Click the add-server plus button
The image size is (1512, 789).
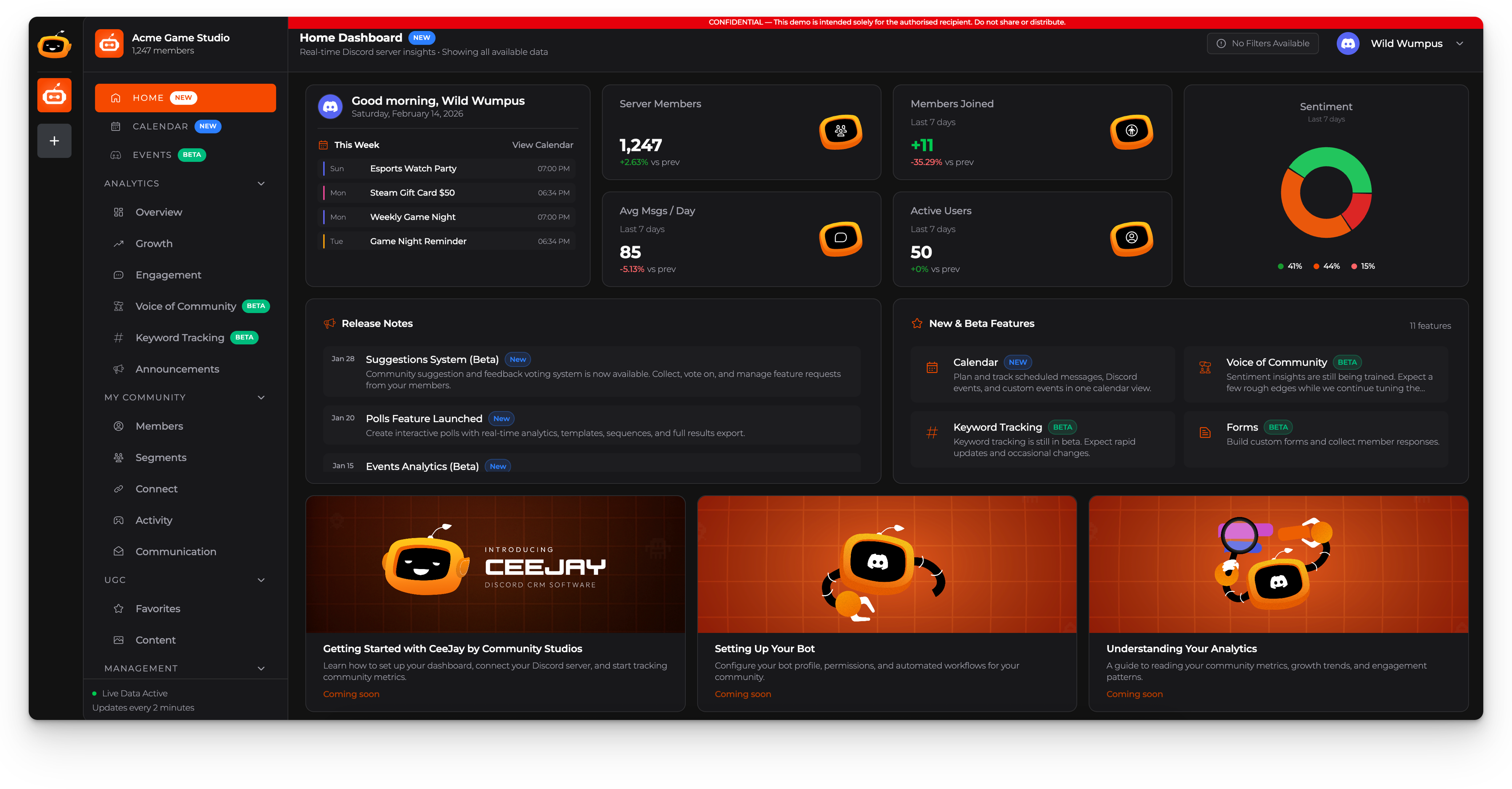(54, 140)
